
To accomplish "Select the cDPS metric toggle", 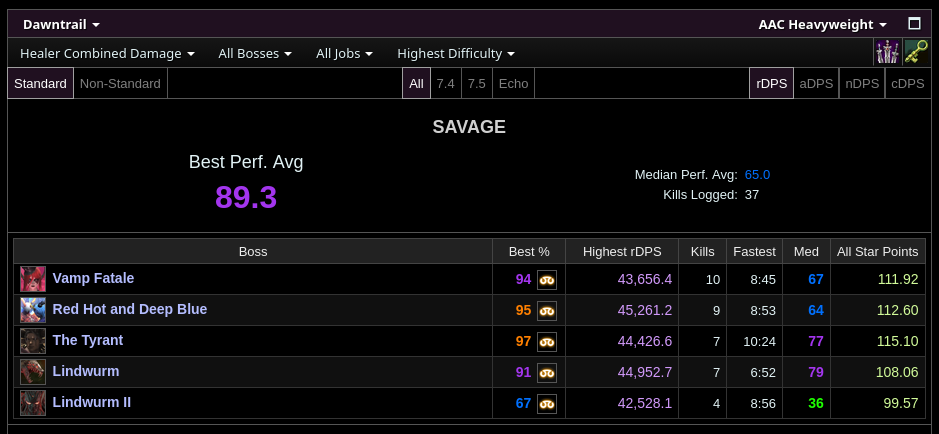I will click(x=908, y=83).
